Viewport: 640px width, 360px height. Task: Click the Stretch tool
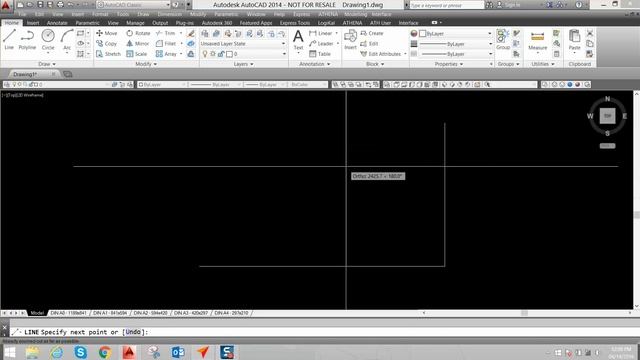click(x=108, y=54)
